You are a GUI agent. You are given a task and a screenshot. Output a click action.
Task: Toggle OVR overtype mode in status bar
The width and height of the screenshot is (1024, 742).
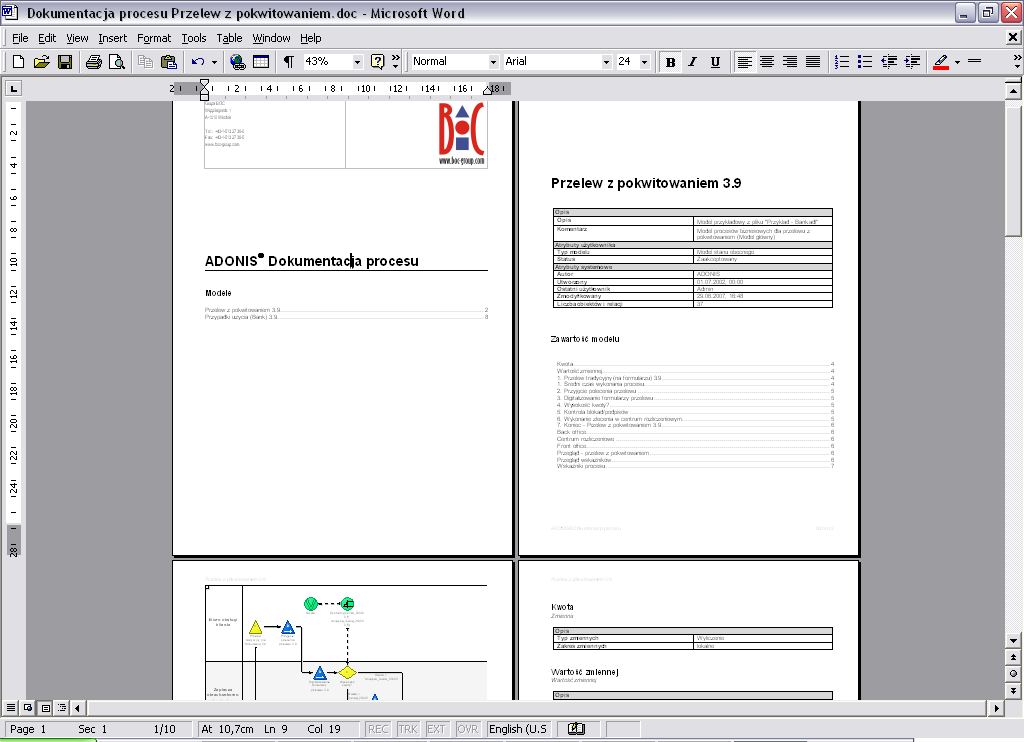tap(467, 729)
